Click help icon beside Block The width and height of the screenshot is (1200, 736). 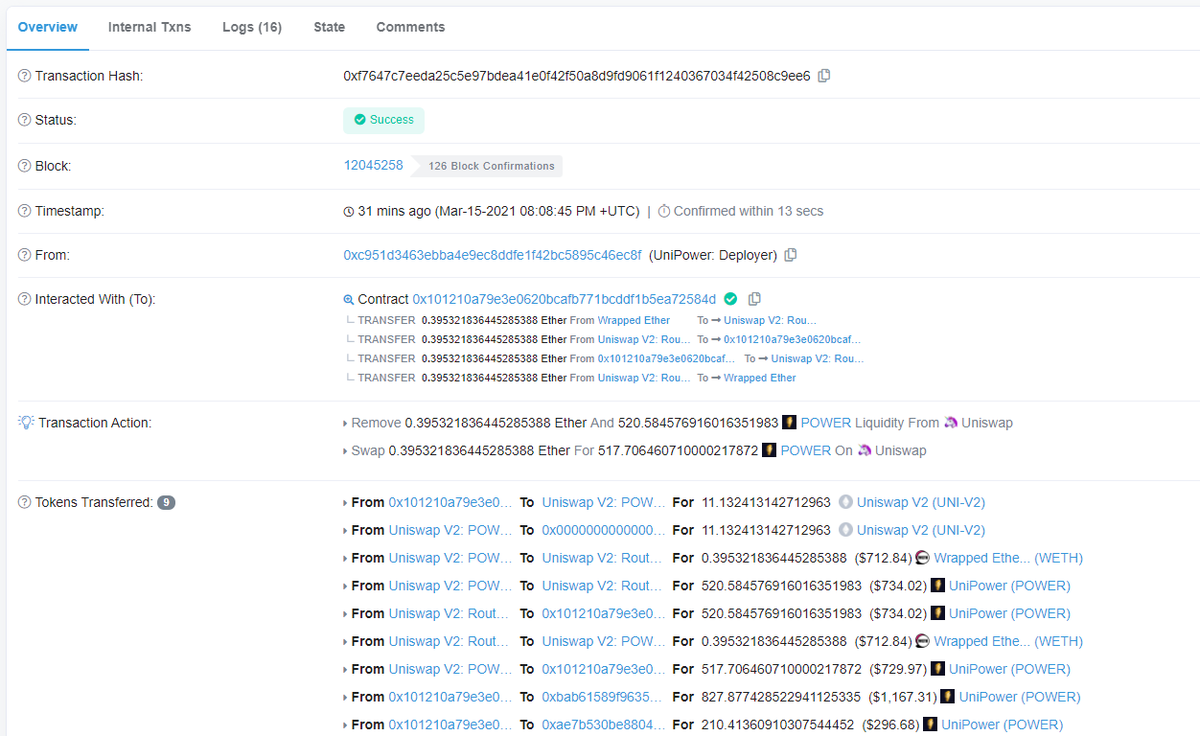[25, 166]
